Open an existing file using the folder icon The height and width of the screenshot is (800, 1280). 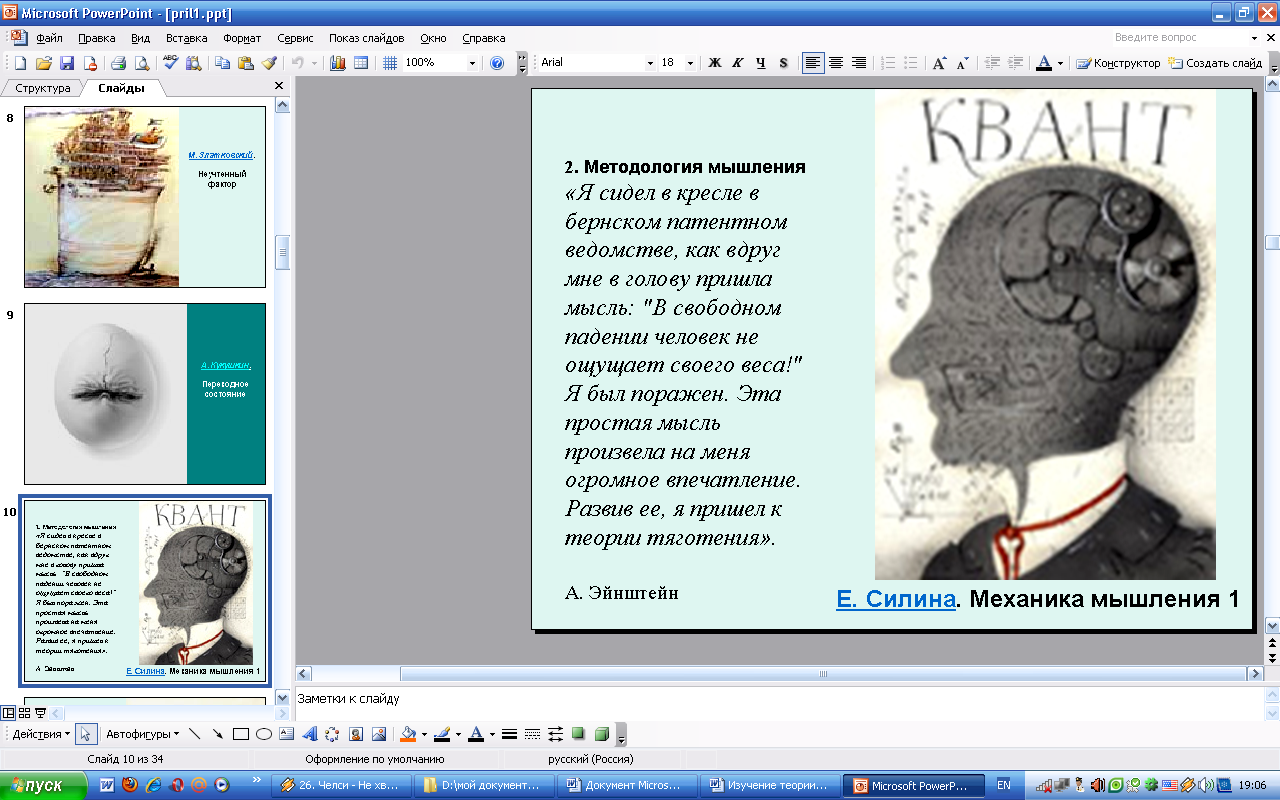pyautogui.click(x=44, y=63)
